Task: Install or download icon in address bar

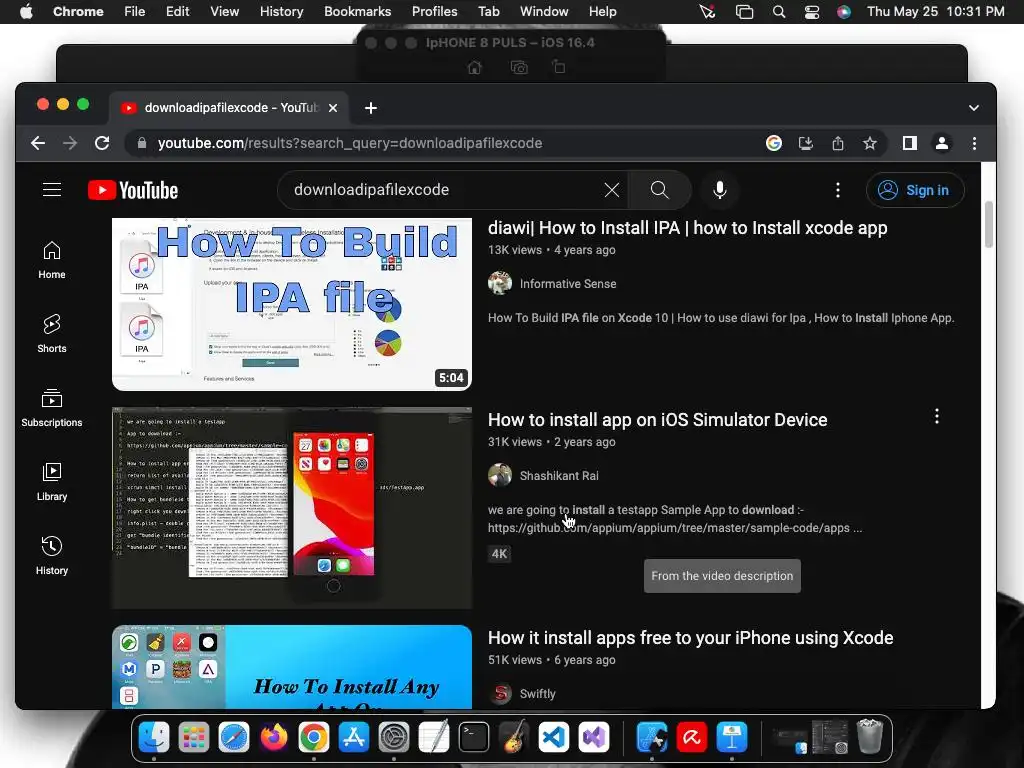Action: [806, 143]
